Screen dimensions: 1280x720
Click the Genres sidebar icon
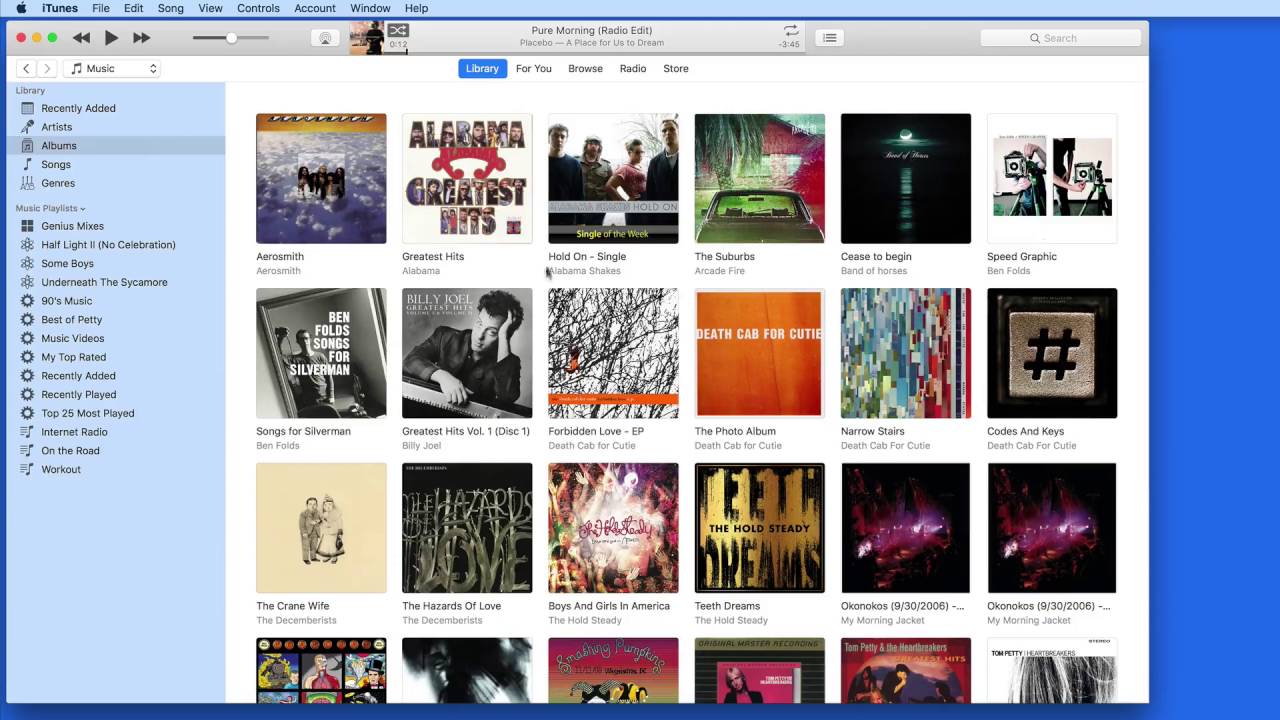tap(27, 183)
